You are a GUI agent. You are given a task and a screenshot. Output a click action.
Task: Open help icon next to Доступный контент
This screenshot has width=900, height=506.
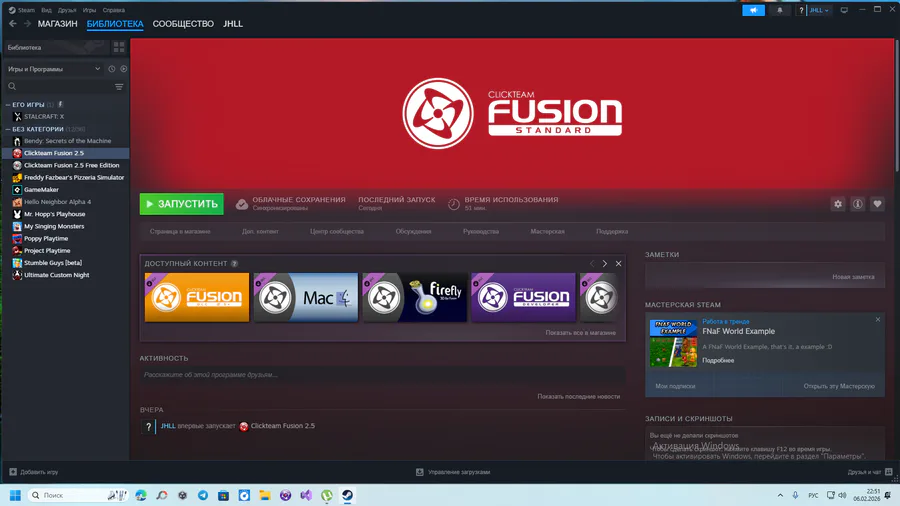[234, 263]
